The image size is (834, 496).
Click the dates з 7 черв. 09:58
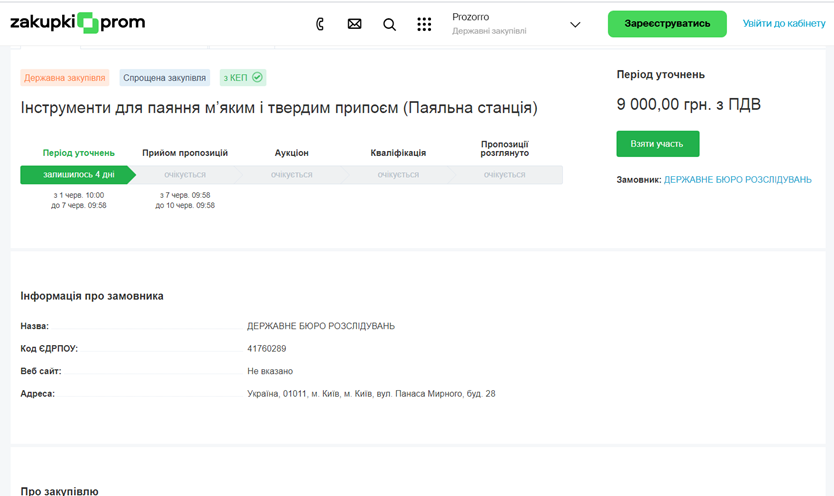pos(185,195)
